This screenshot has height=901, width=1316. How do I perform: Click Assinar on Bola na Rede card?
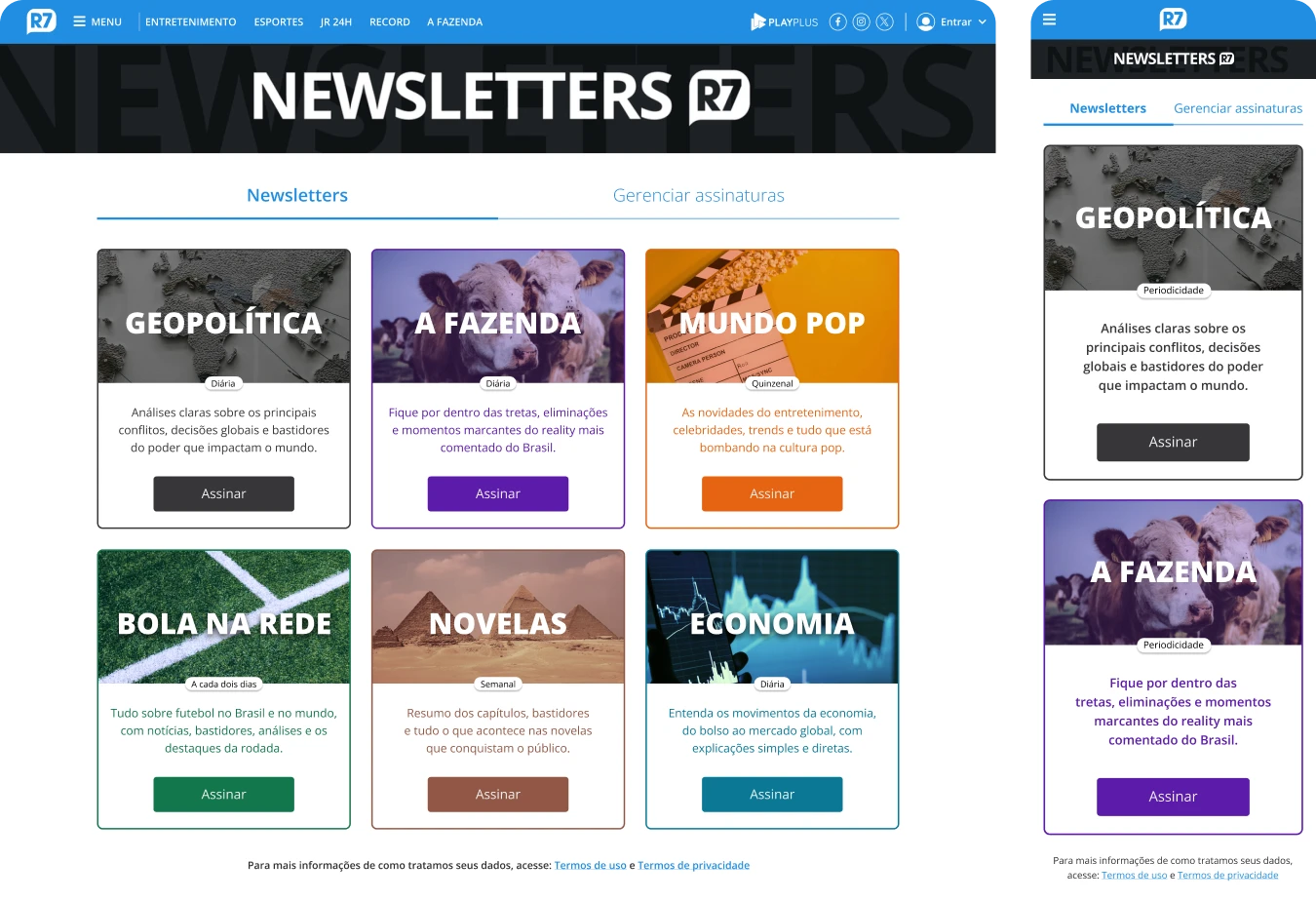tap(223, 794)
